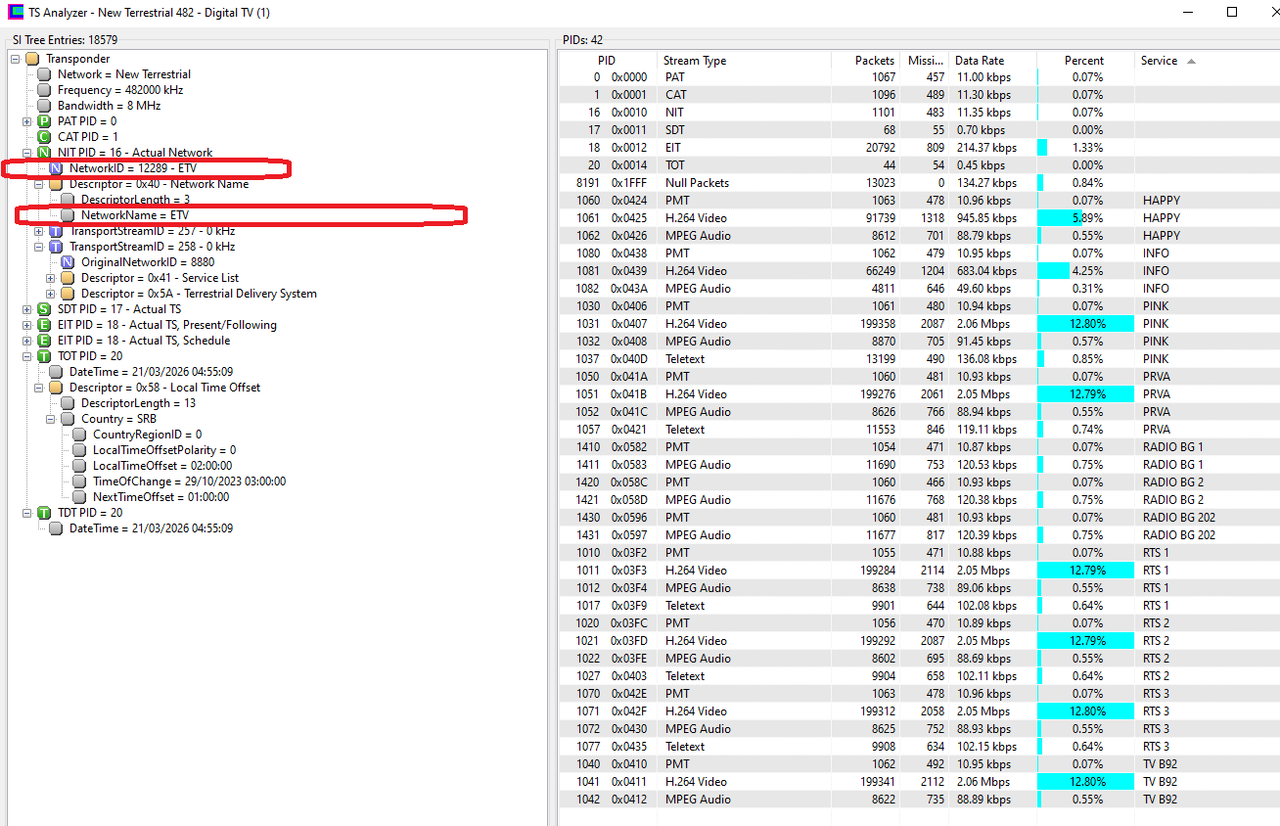The height and width of the screenshot is (826, 1280).
Task: Click the PRVA Teletext row, PID 0x0421
Action: point(919,430)
